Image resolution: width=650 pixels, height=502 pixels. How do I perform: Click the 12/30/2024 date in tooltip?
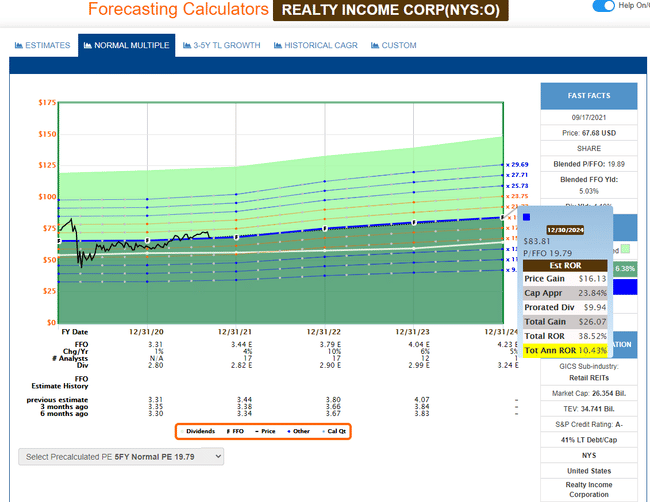pos(566,228)
